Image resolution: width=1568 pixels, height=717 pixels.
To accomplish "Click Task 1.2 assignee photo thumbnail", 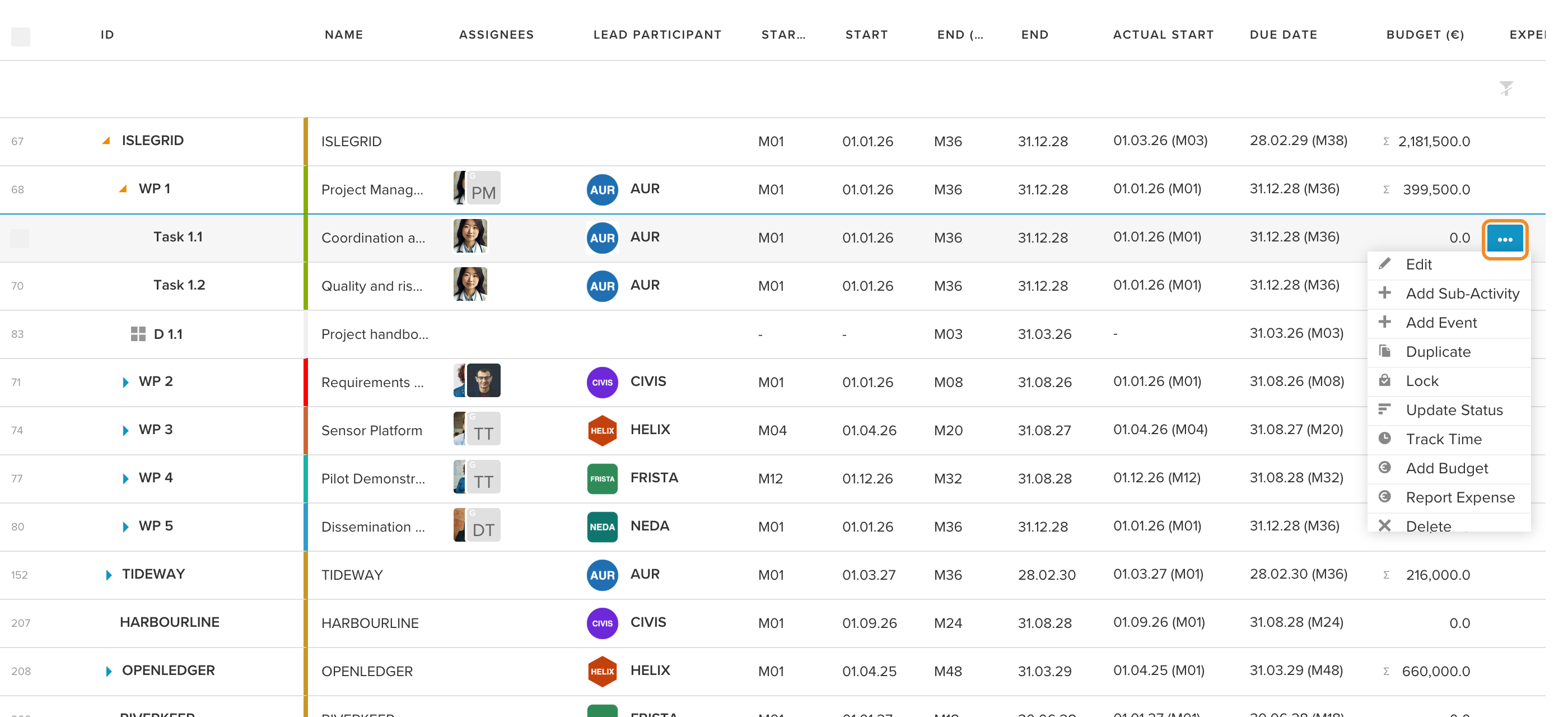I will (470, 284).
